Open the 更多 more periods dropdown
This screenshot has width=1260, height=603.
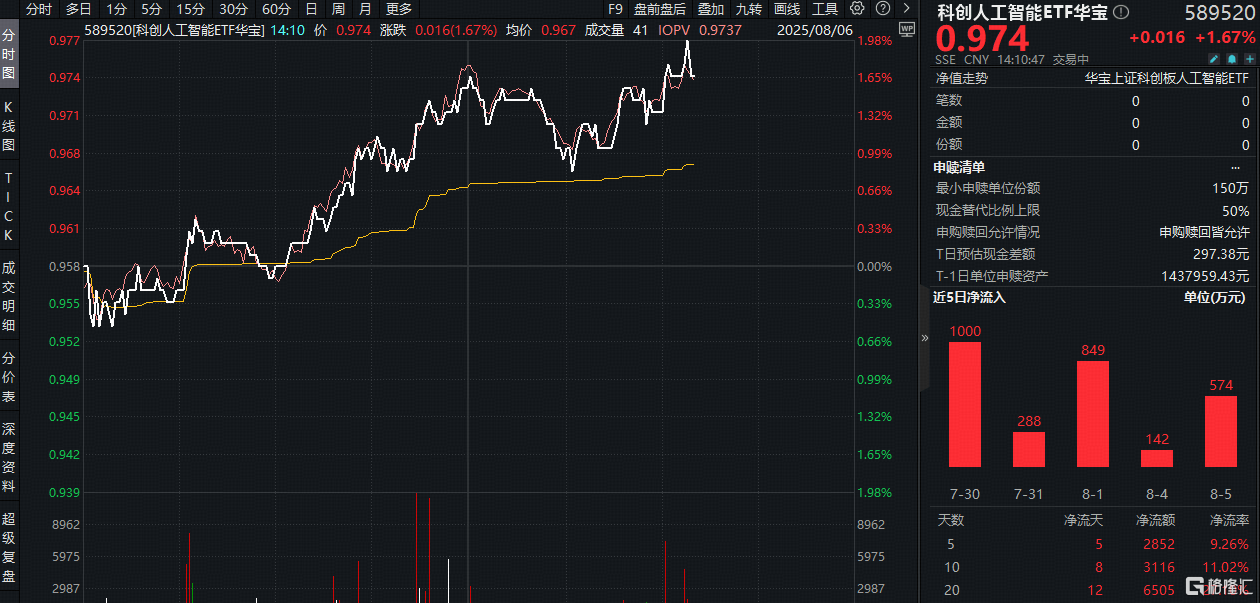point(399,9)
